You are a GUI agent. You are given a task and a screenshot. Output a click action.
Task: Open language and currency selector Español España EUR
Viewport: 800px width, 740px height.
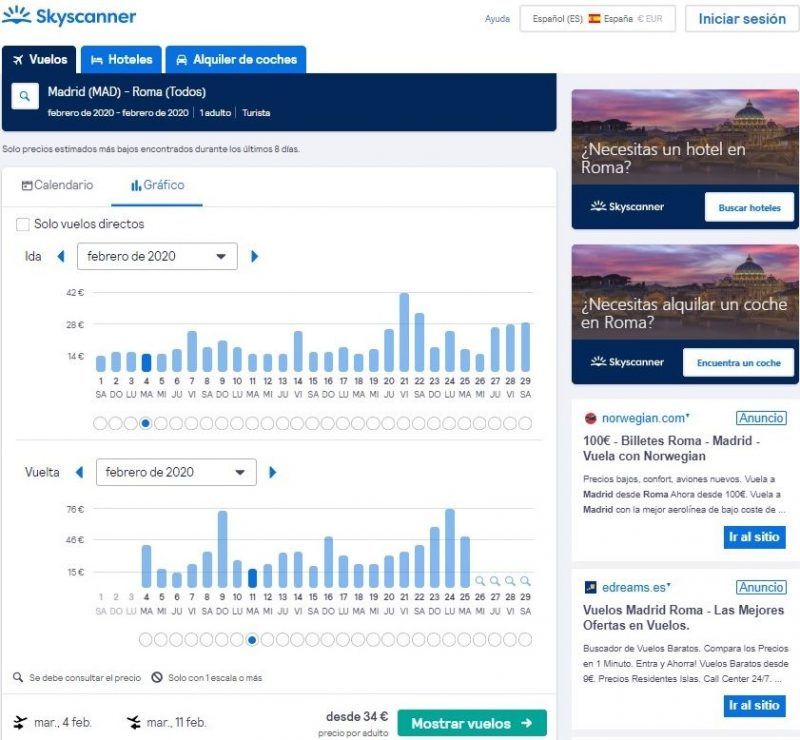point(598,19)
